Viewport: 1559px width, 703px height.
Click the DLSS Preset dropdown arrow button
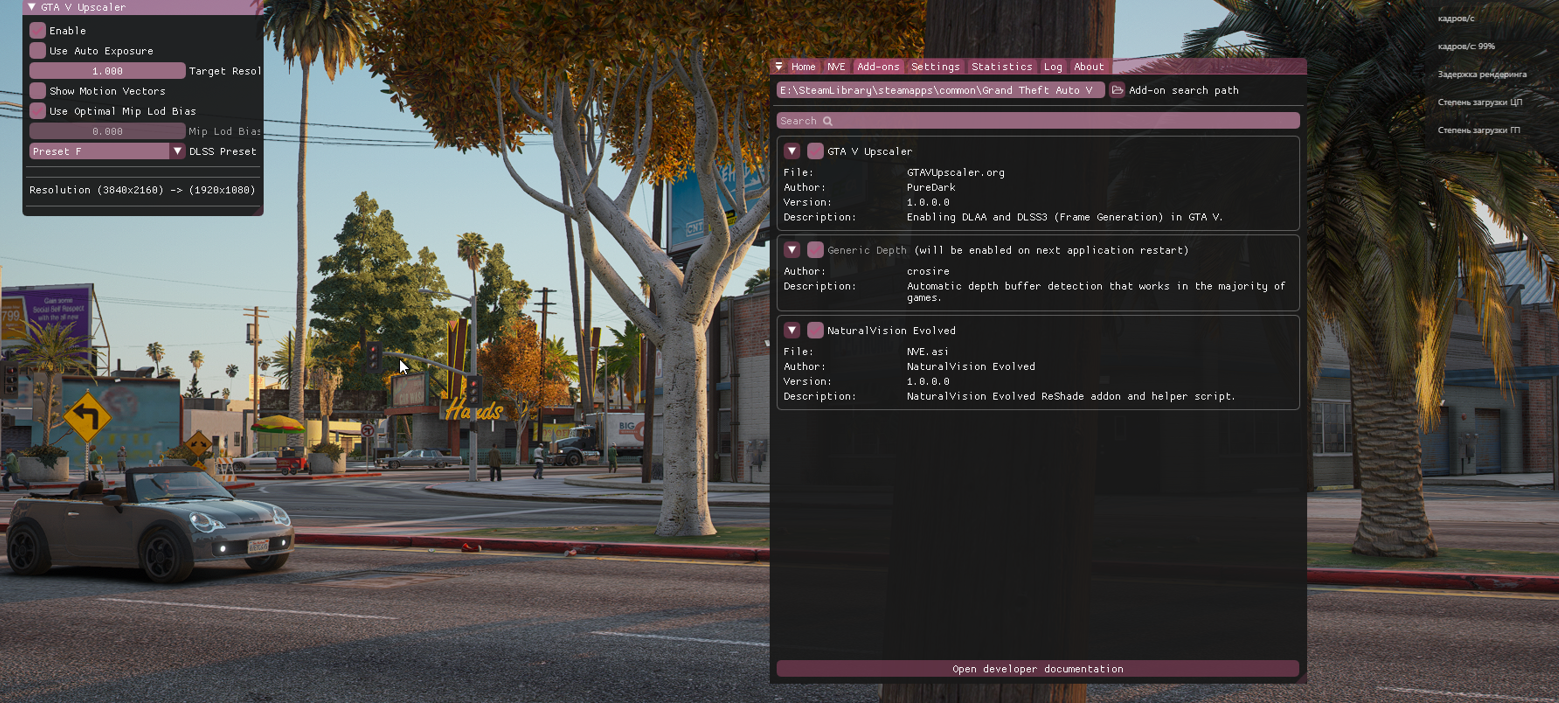(x=178, y=151)
